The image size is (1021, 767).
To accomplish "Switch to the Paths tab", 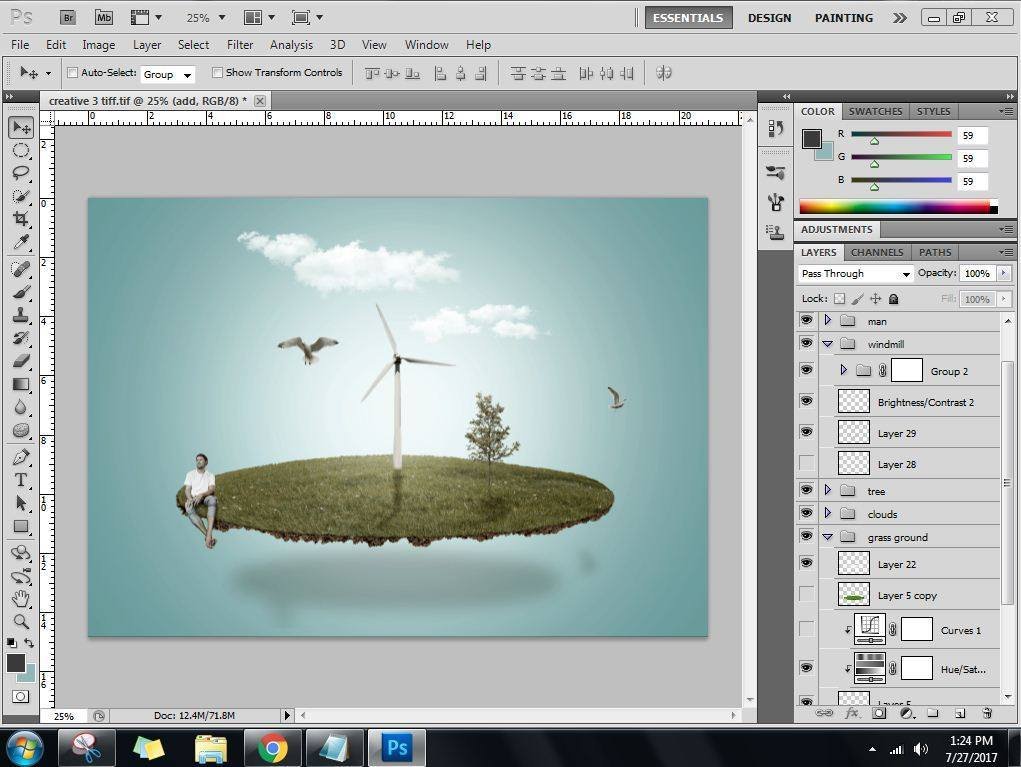I will pos(935,252).
